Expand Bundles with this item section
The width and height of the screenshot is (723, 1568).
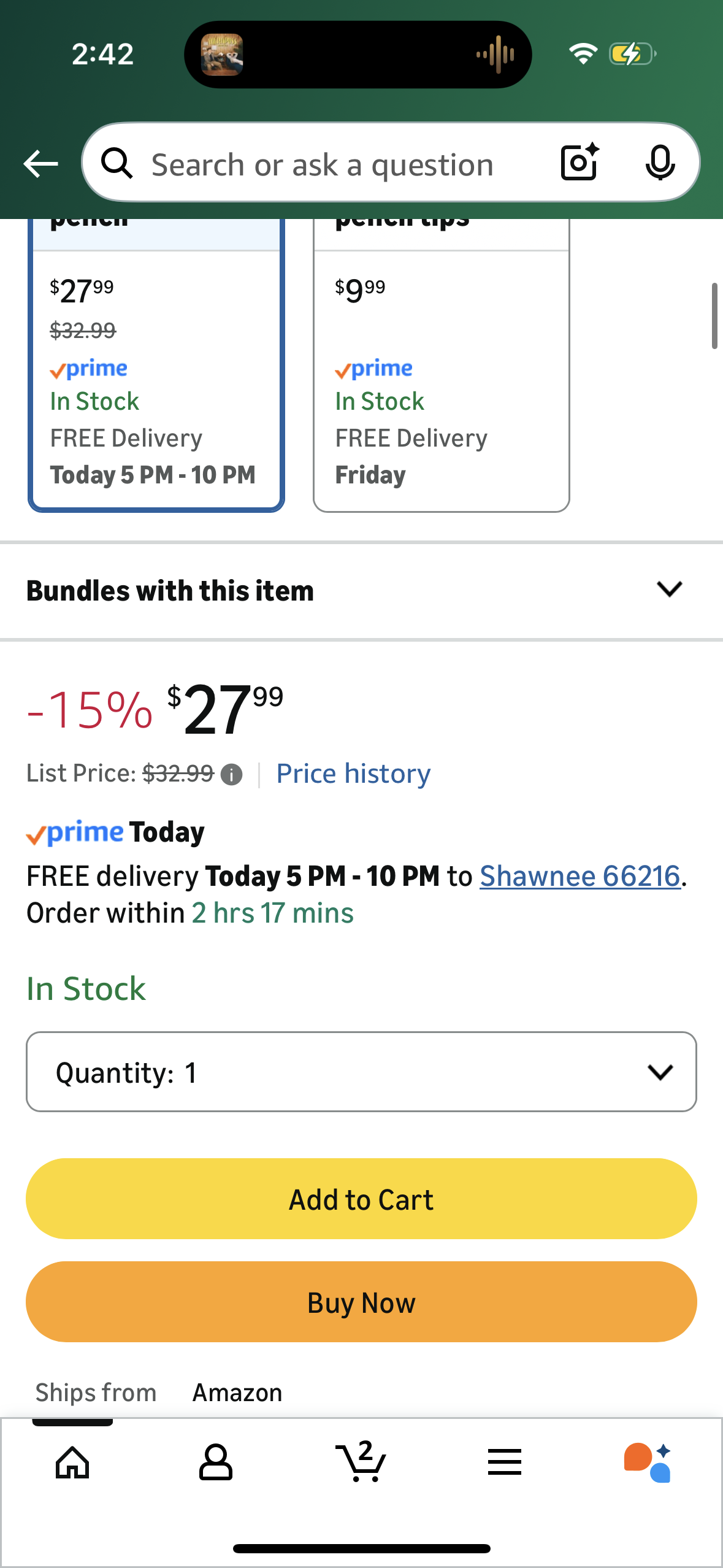tap(170, 591)
